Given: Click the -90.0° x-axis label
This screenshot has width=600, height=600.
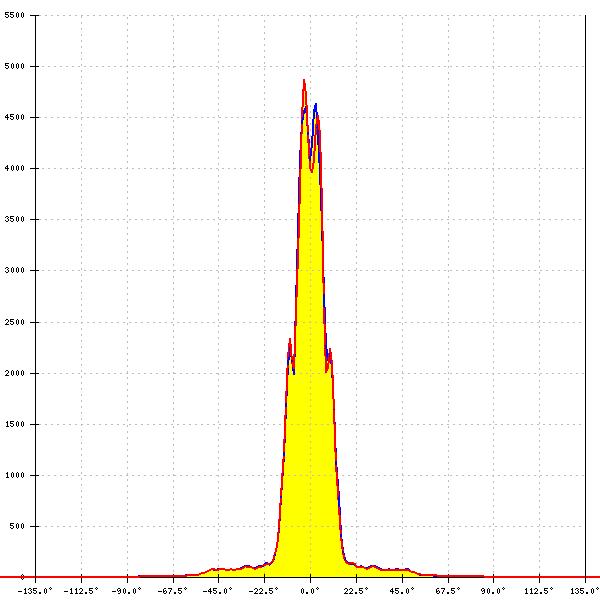Looking at the screenshot, I should coord(127,591).
